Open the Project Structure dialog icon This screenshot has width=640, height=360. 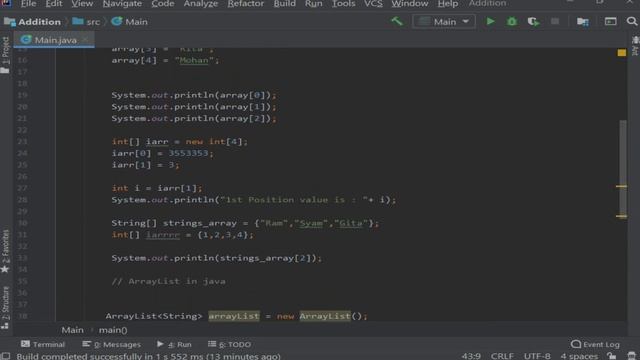[x=582, y=21]
